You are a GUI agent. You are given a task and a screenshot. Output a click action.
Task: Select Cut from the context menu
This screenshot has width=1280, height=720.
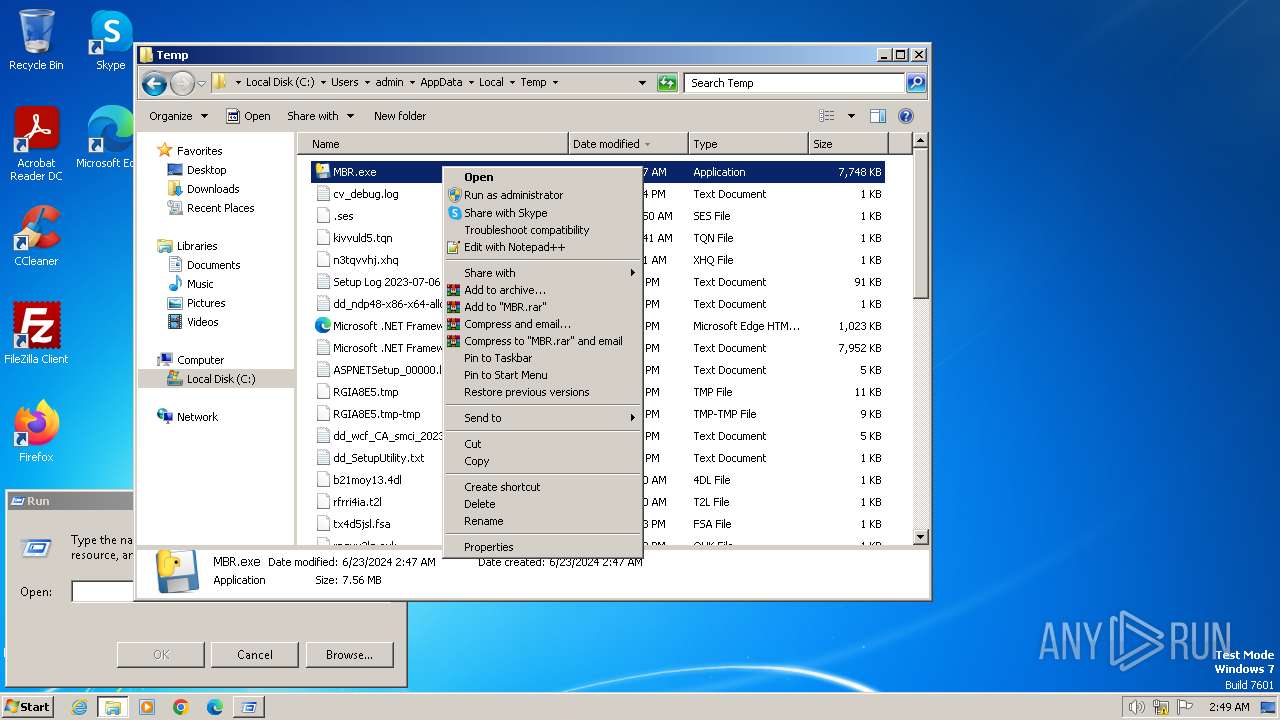(542, 444)
